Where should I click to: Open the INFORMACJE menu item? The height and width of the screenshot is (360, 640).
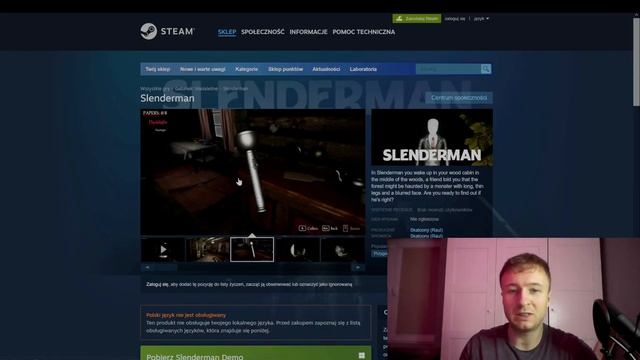click(x=308, y=32)
